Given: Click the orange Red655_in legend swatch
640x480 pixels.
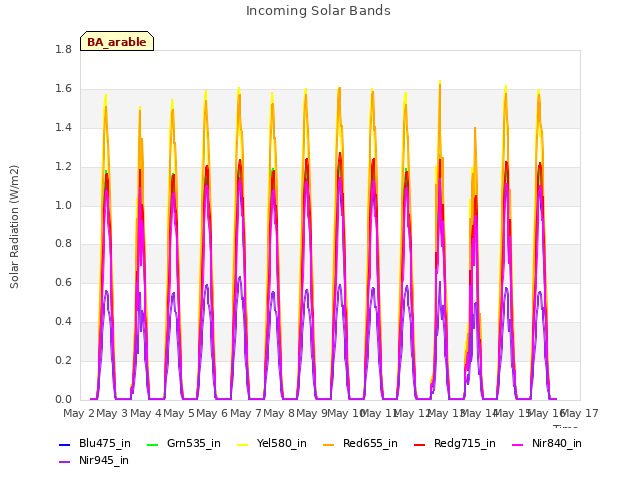Looking at the screenshot, I should (329, 444).
